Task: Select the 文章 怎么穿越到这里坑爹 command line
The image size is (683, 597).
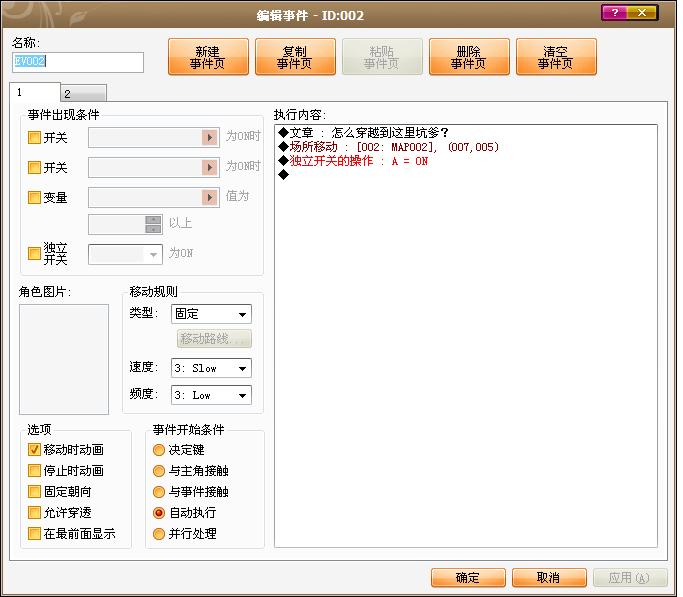Action: tap(363, 132)
